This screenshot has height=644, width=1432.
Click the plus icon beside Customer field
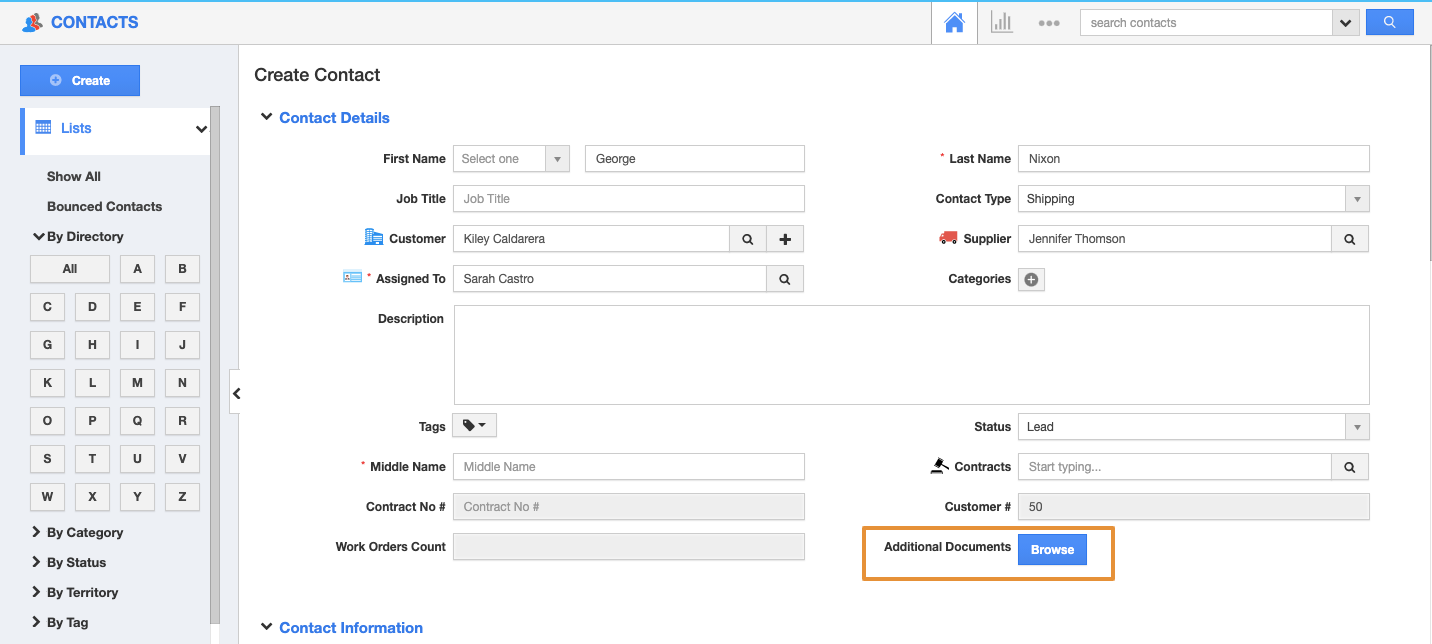click(x=785, y=238)
